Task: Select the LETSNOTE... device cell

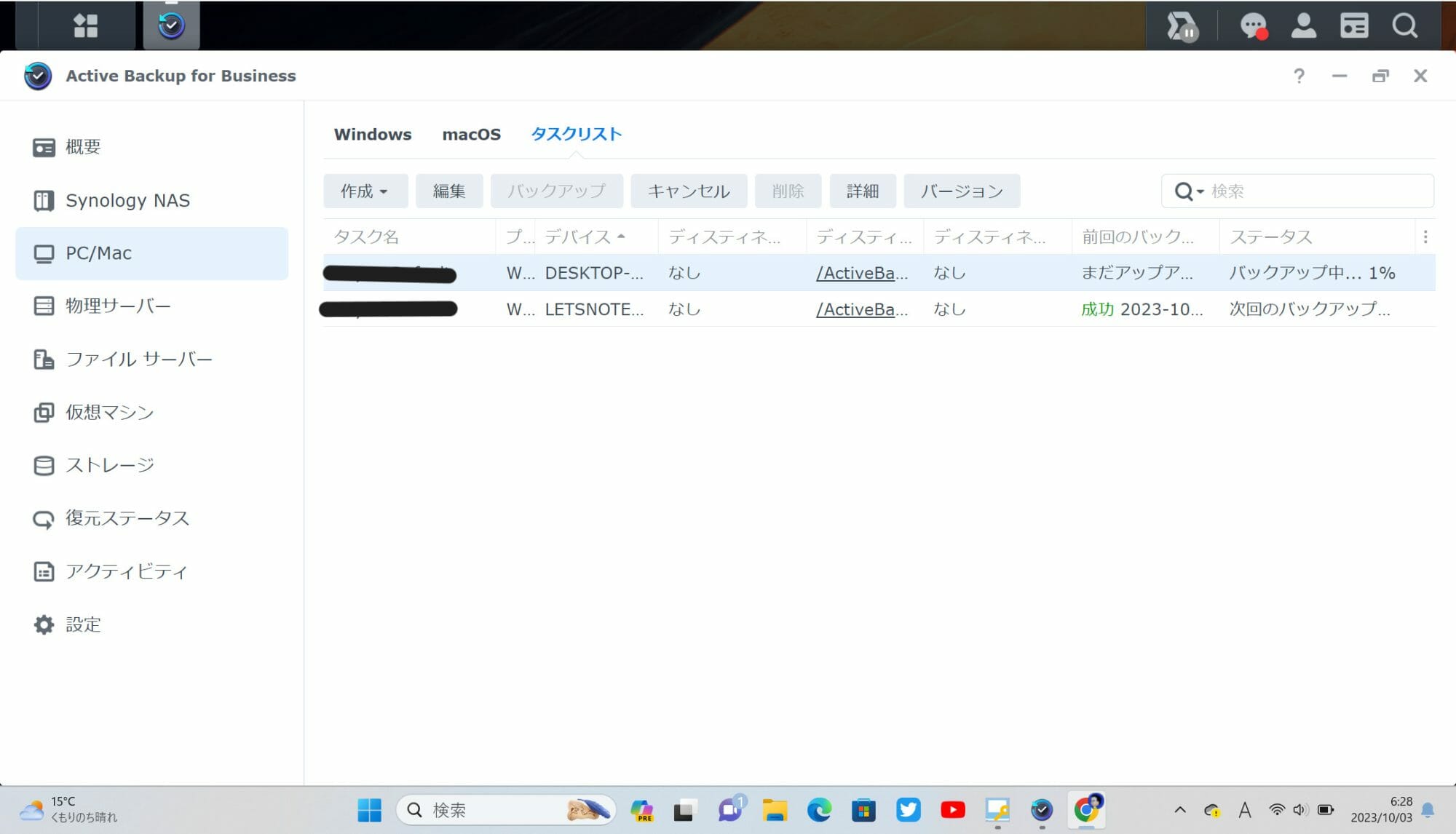Action: 594,309
